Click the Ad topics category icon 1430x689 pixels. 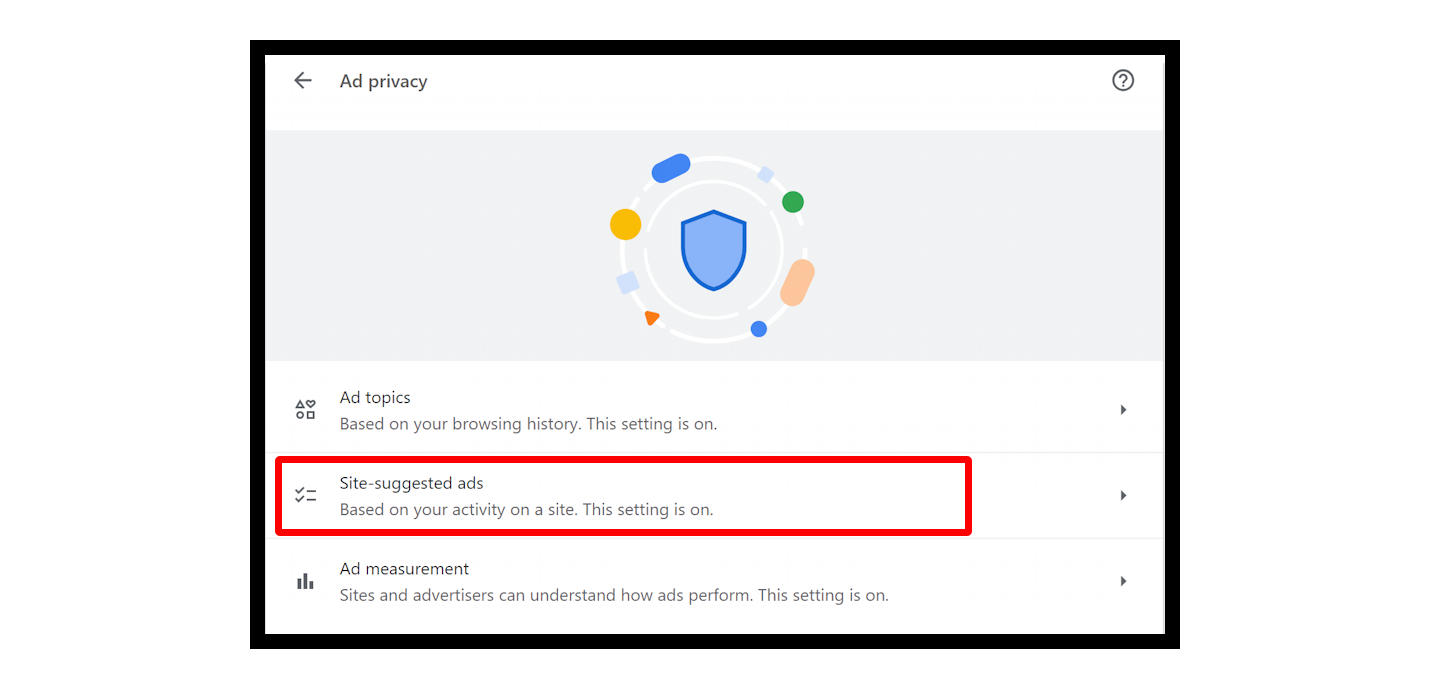[305, 409]
